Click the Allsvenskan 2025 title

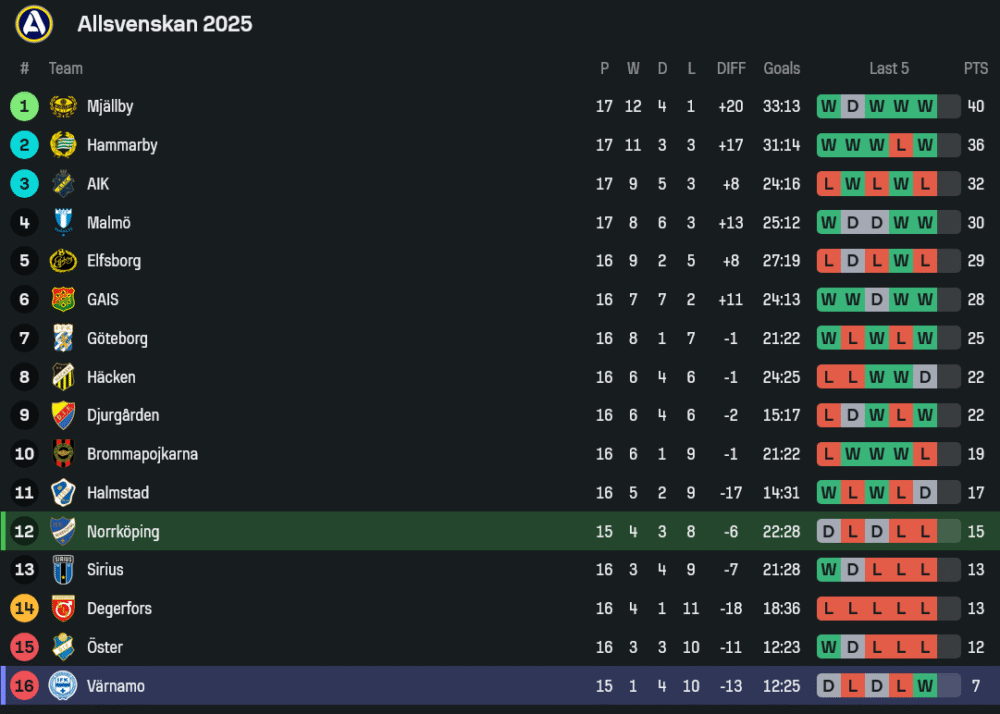164,24
